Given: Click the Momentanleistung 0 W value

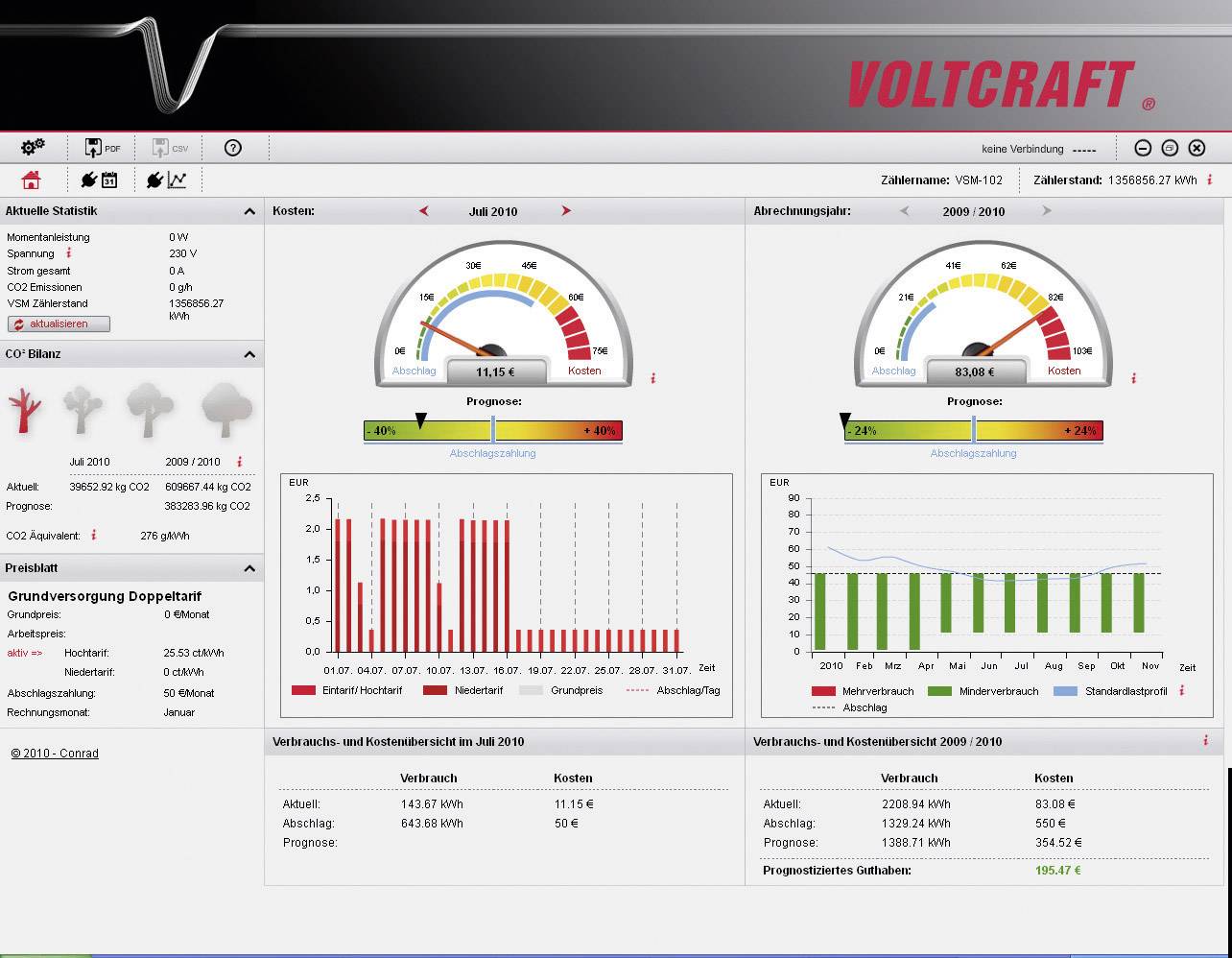Looking at the screenshot, I should [178, 237].
